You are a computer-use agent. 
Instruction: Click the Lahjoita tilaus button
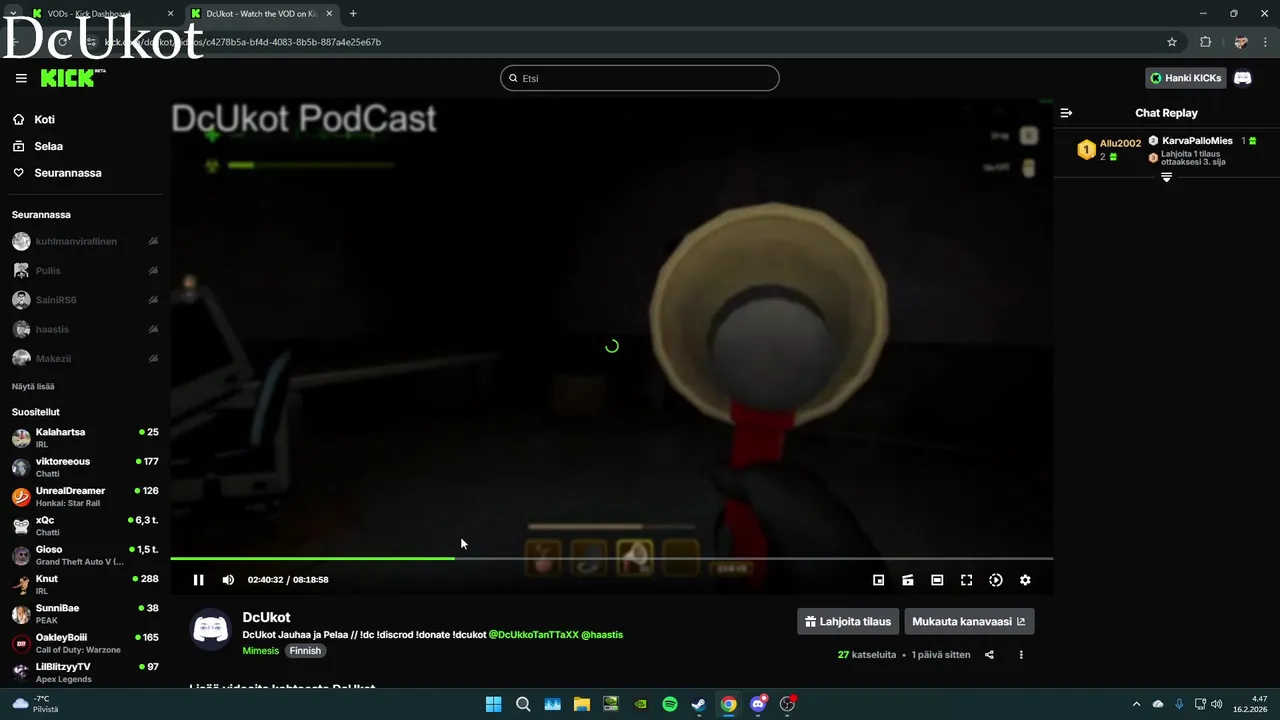click(x=848, y=621)
